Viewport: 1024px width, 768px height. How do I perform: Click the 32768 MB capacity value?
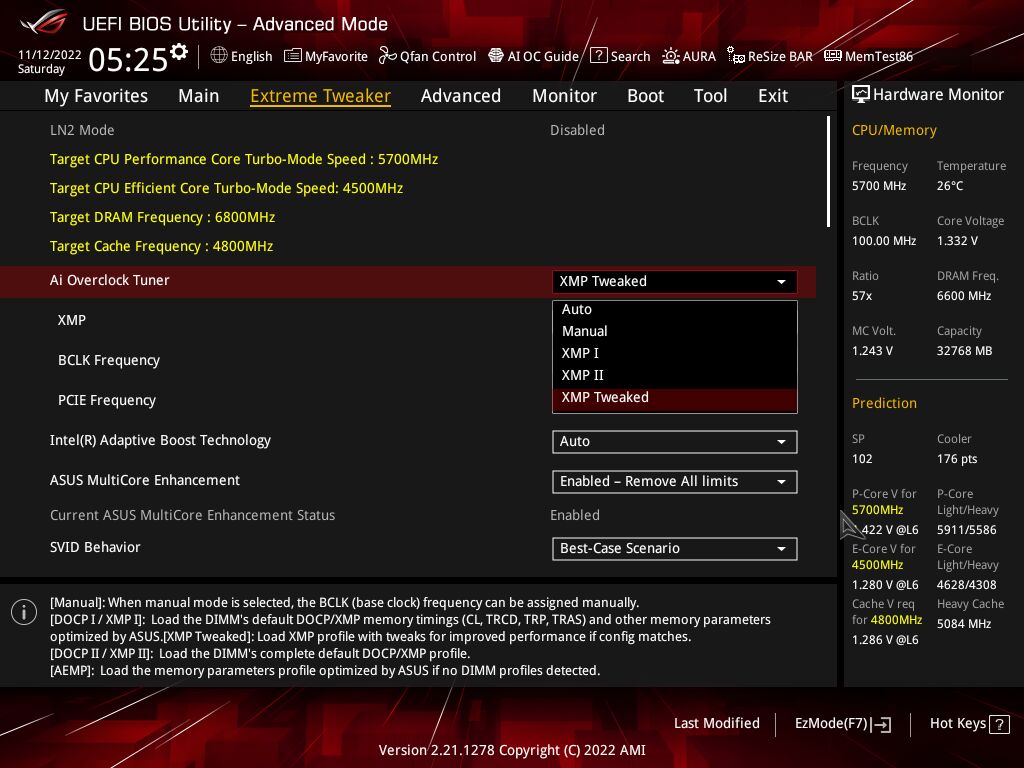coord(965,351)
